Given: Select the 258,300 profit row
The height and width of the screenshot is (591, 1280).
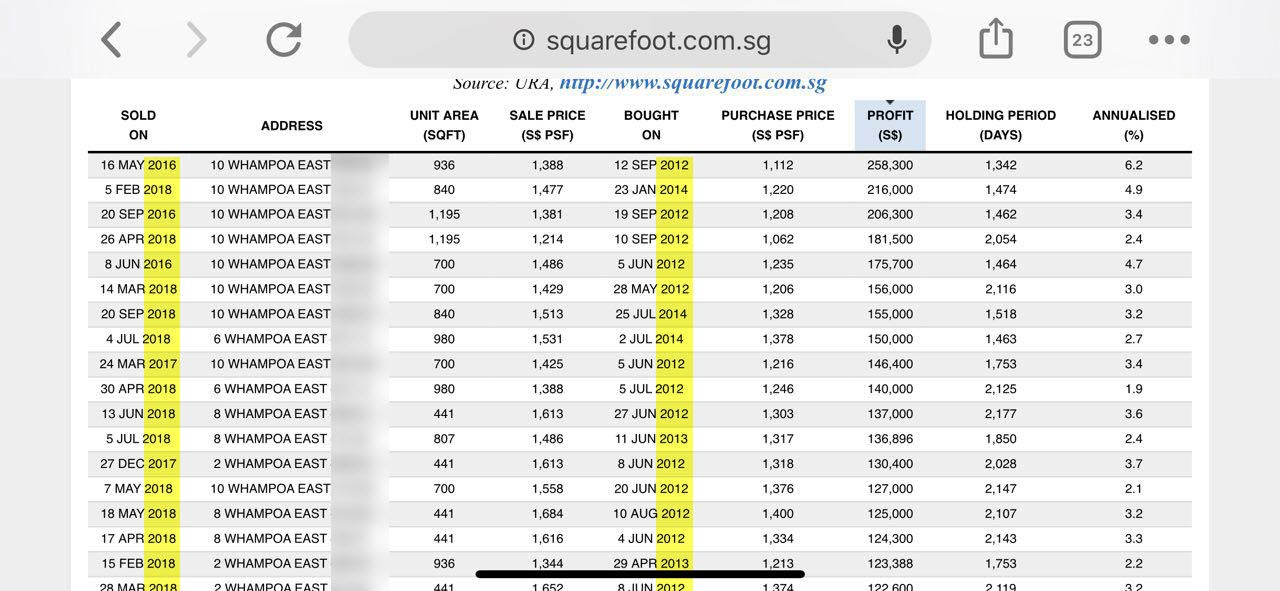Looking at the screenshot, I should tap(890, 165).
